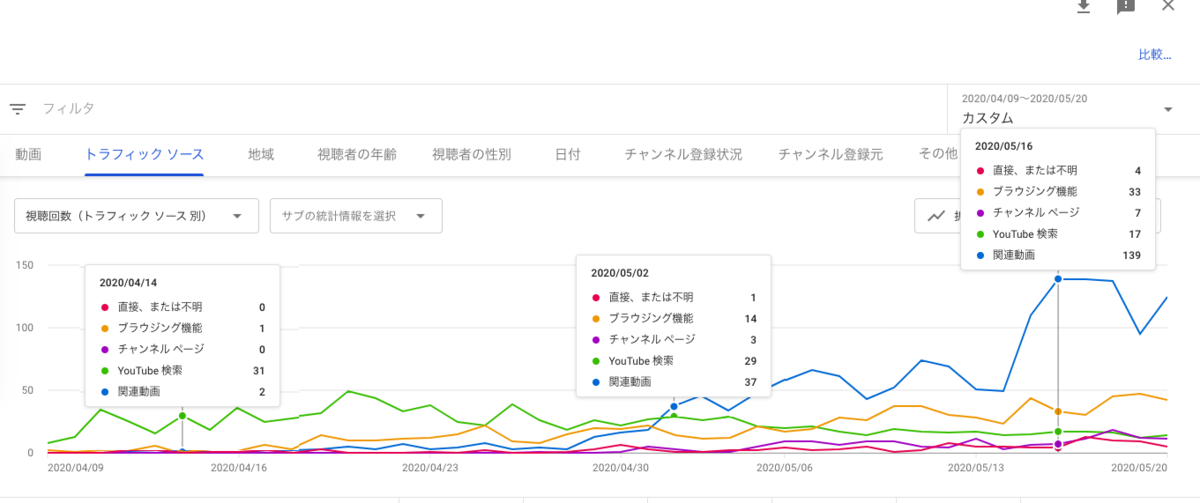Open the send feedback icon
Viewport: 1200px width, 503px height.
click(1126, 7)
